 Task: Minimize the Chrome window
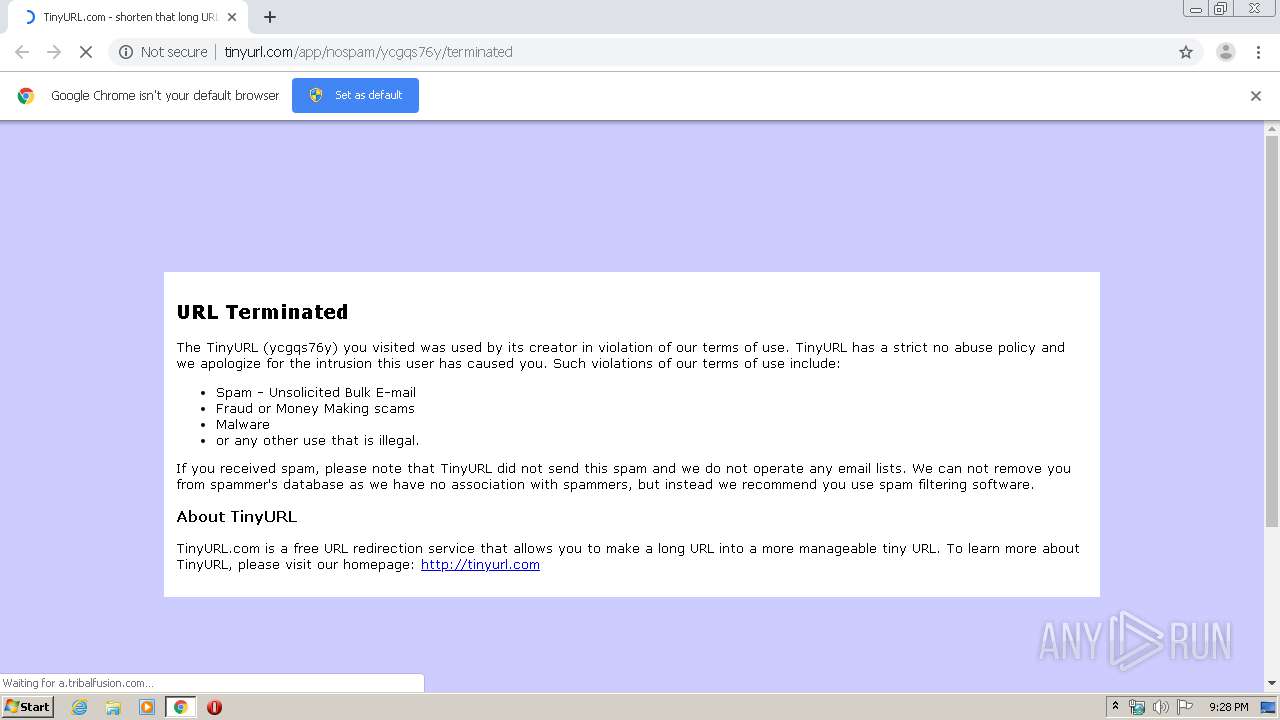(1196, 9)
